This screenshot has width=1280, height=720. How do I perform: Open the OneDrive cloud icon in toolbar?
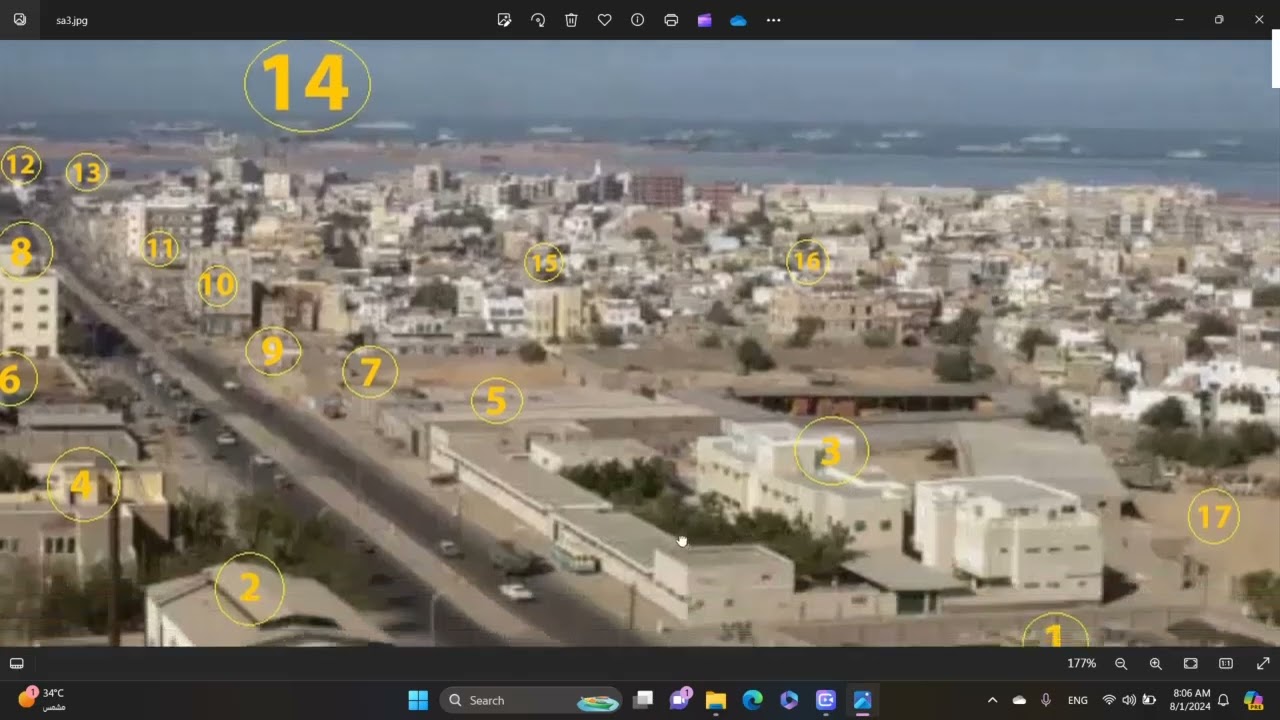738,20
